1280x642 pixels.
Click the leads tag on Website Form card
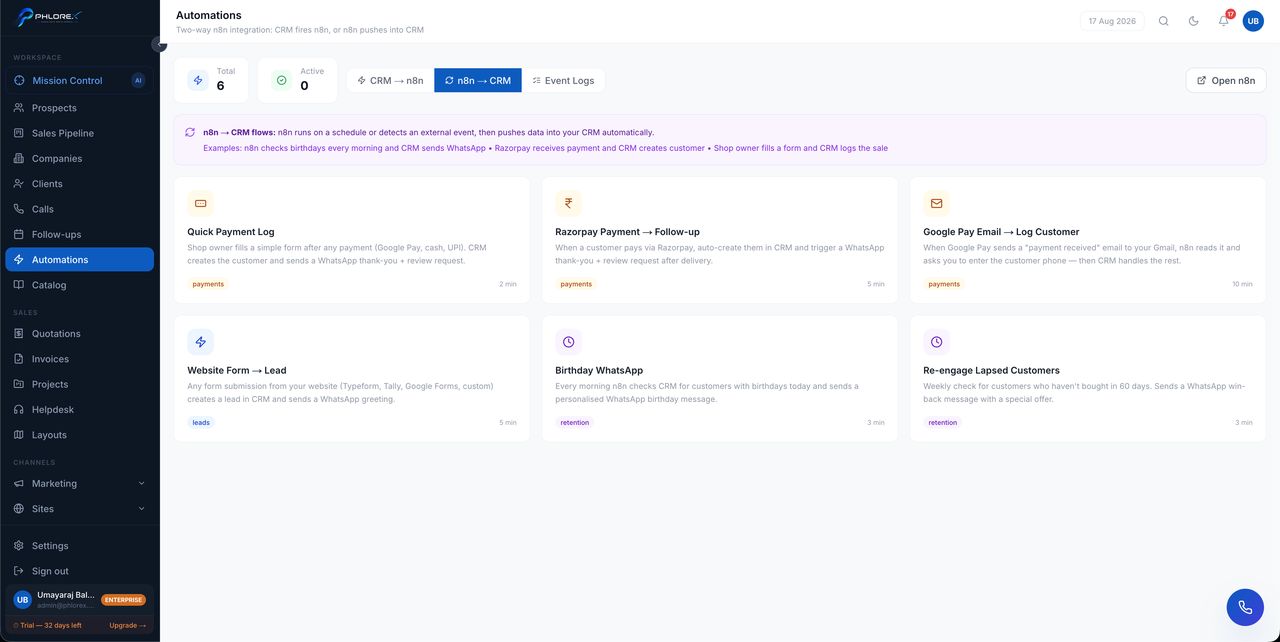pos(201,423)
